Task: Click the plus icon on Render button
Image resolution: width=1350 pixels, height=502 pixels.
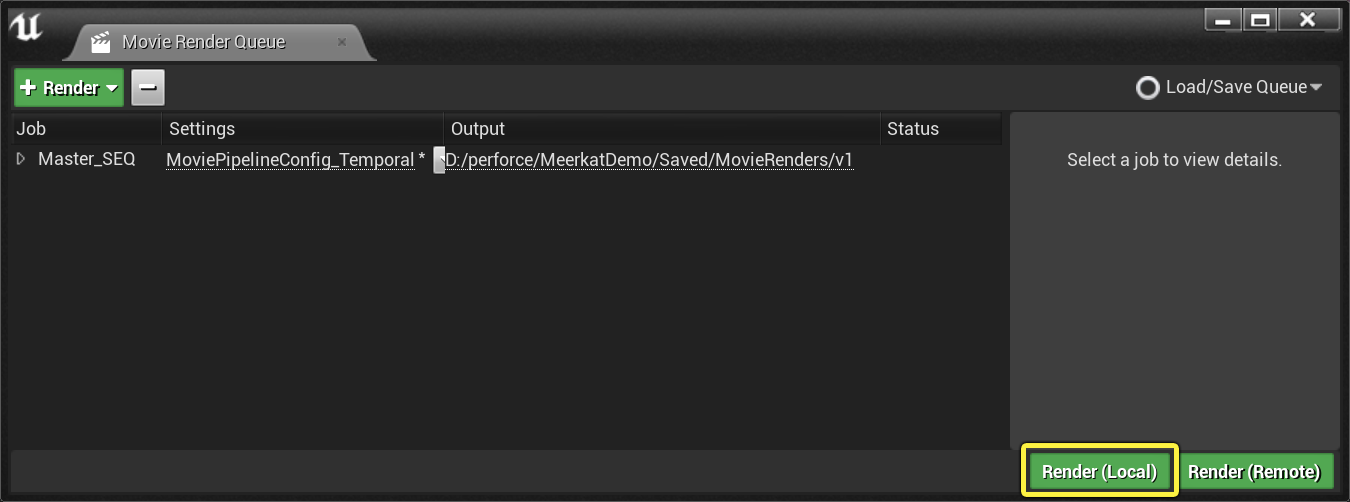Action: (28, 88)
